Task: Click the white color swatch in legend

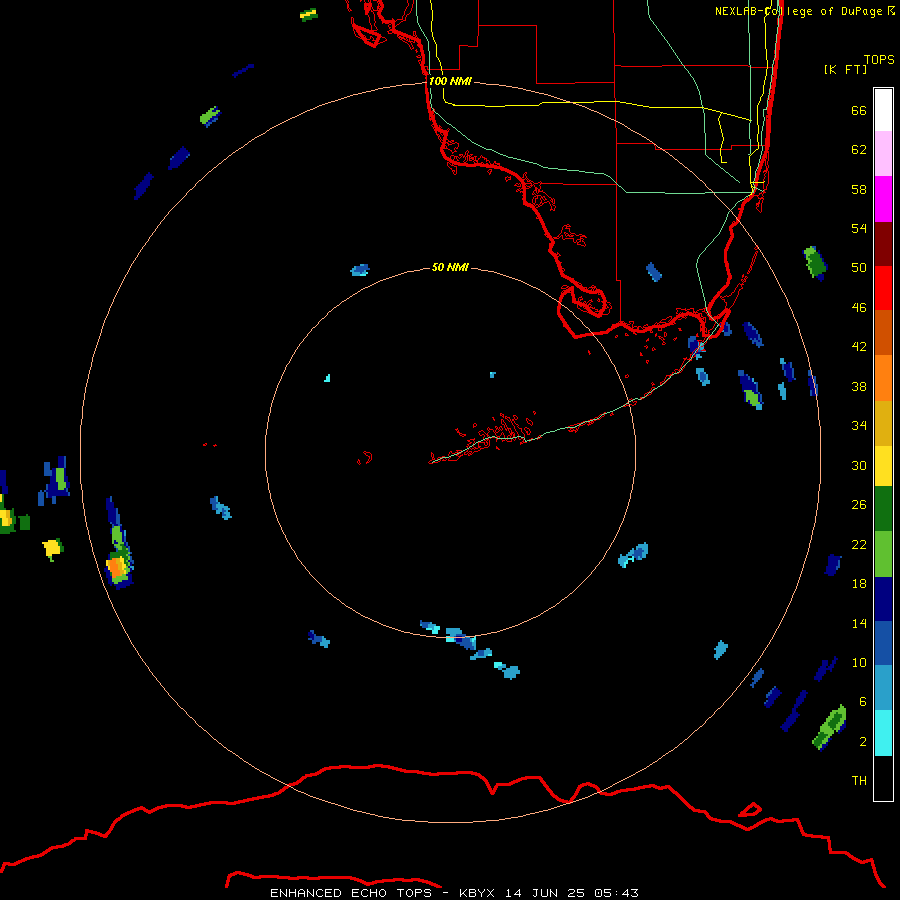Action: tap(883, 110)
